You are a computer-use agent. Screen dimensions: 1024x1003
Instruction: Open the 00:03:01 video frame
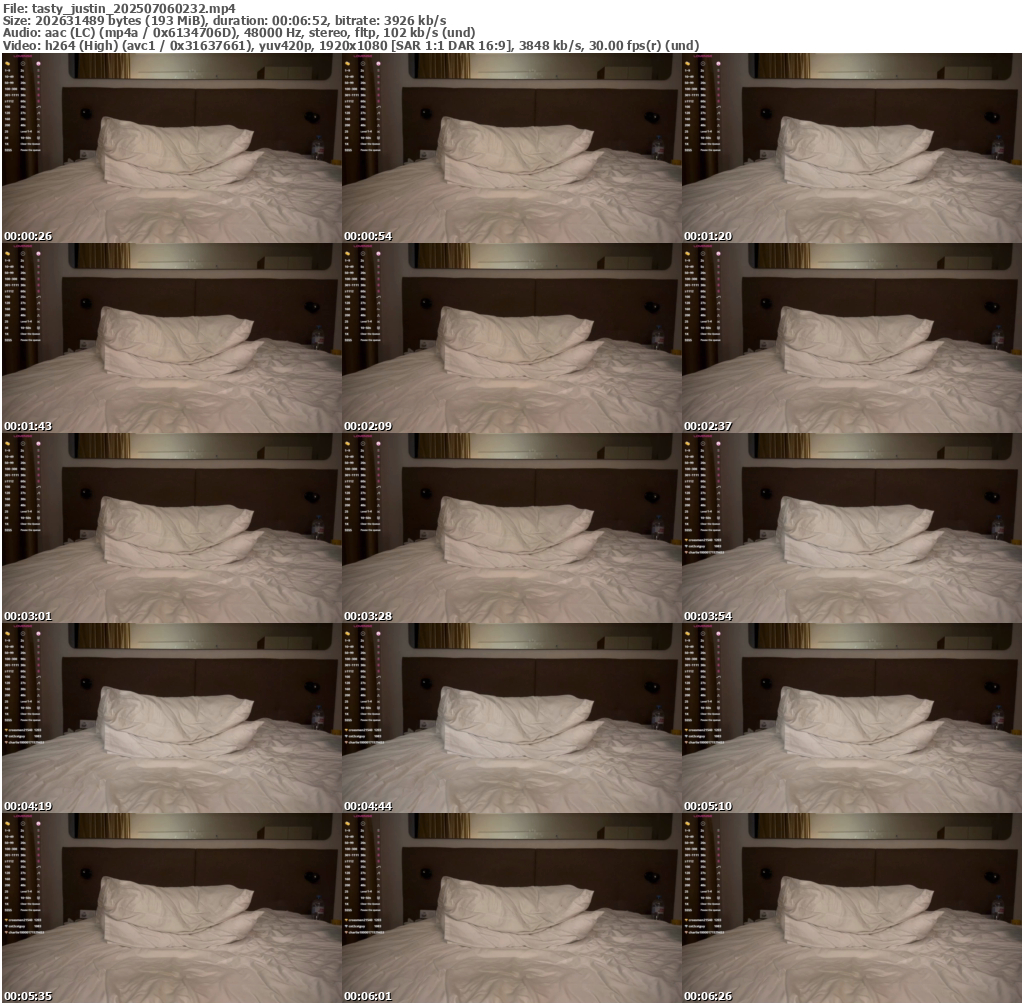172,528
